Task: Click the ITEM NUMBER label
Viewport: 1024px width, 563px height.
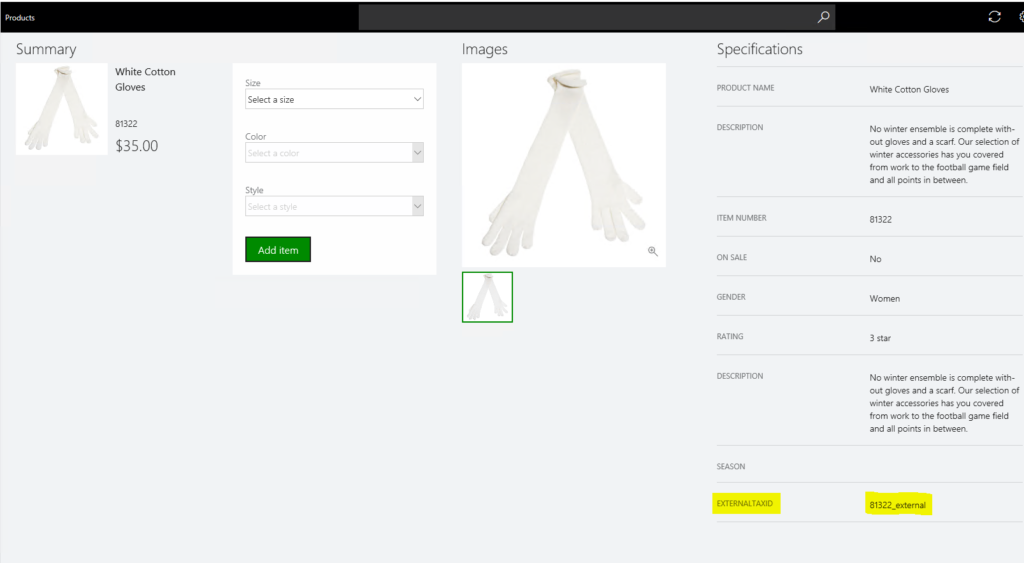Action: pos(741,217)
